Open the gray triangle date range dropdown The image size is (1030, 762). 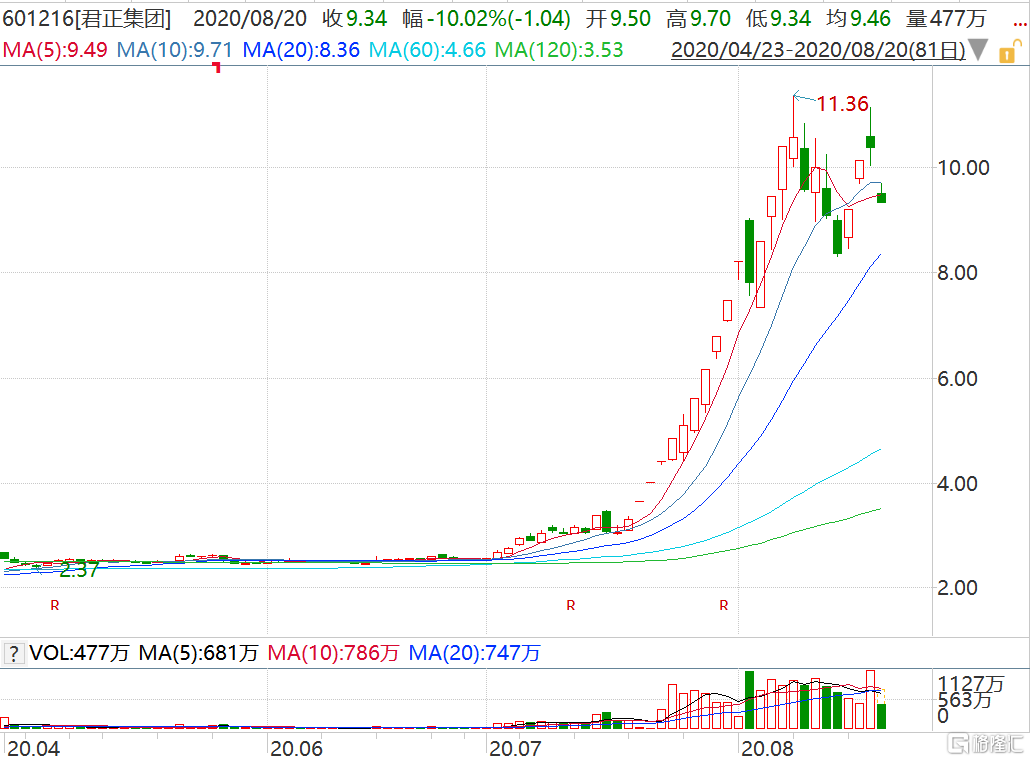point(980,50)
